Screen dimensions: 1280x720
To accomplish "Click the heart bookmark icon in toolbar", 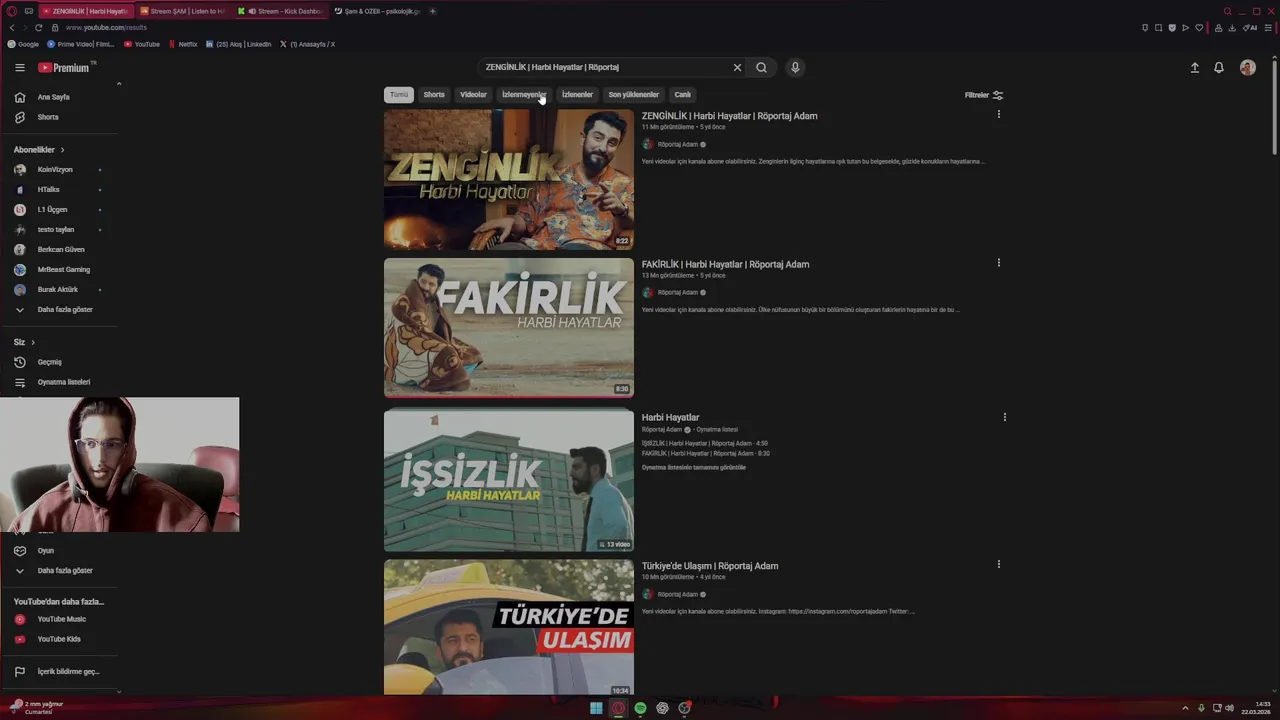I will pos(1199,28).
